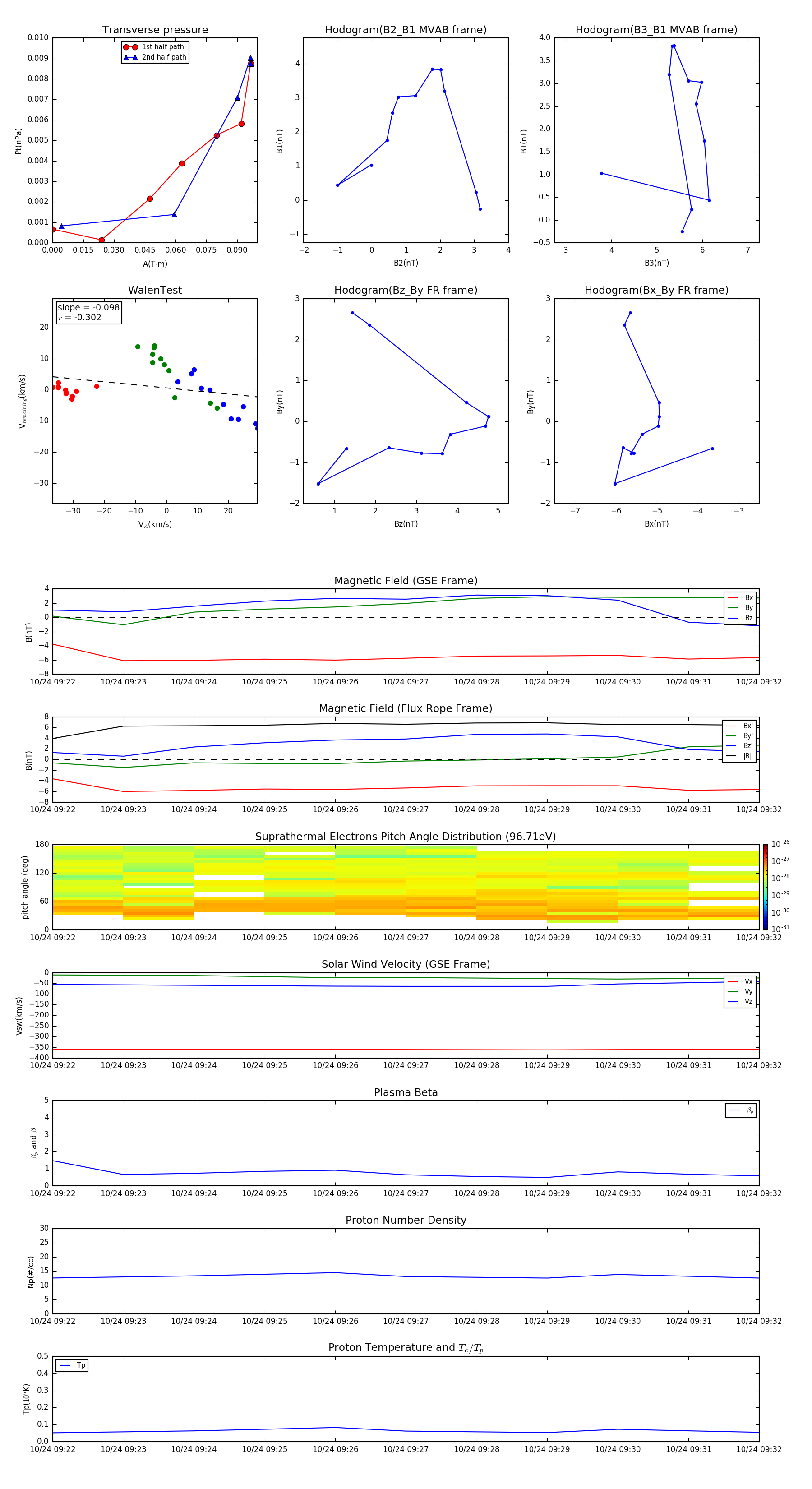Viewport: 812px width, 1489px height.
Task: Click the "WalenTest" plot title
Action: (155, 290)
